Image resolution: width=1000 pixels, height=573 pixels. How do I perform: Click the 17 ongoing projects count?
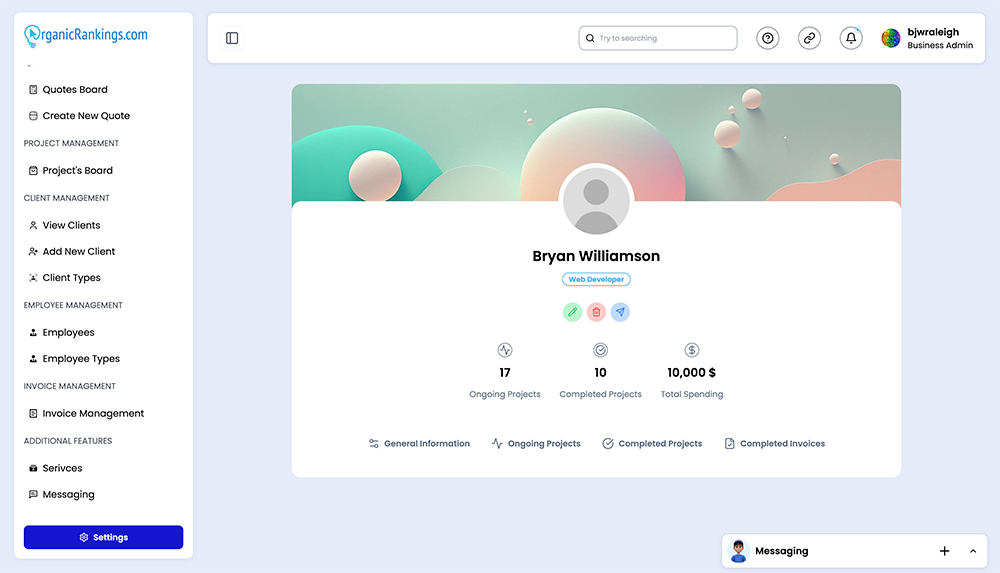pos(505,373)
